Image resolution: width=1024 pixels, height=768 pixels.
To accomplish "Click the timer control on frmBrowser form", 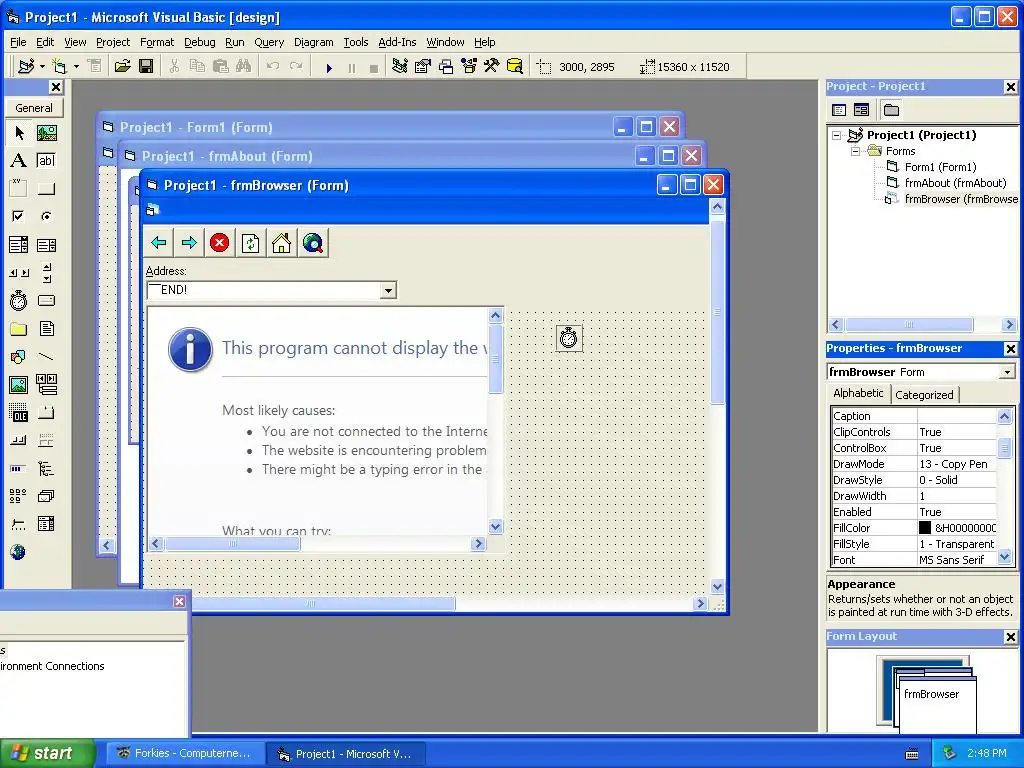I will click(x=569, y=338).
